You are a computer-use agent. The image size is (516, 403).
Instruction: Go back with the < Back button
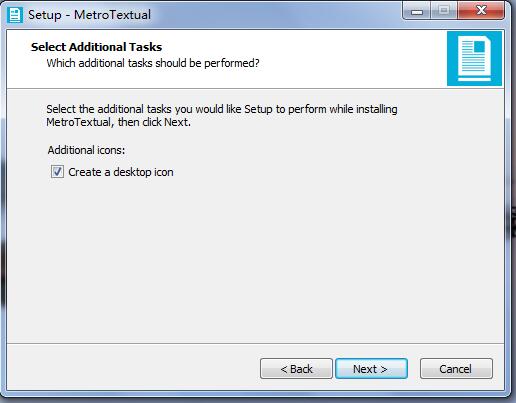[x=296, y=369]
